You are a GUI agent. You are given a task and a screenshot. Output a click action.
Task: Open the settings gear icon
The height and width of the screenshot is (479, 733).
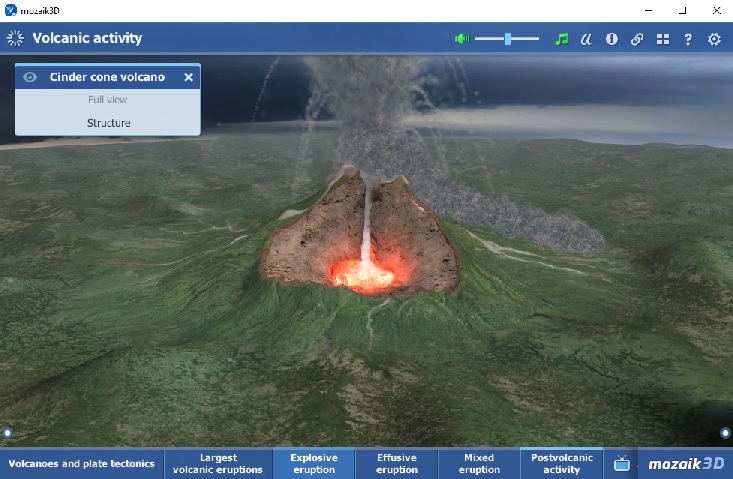point(714,39)
